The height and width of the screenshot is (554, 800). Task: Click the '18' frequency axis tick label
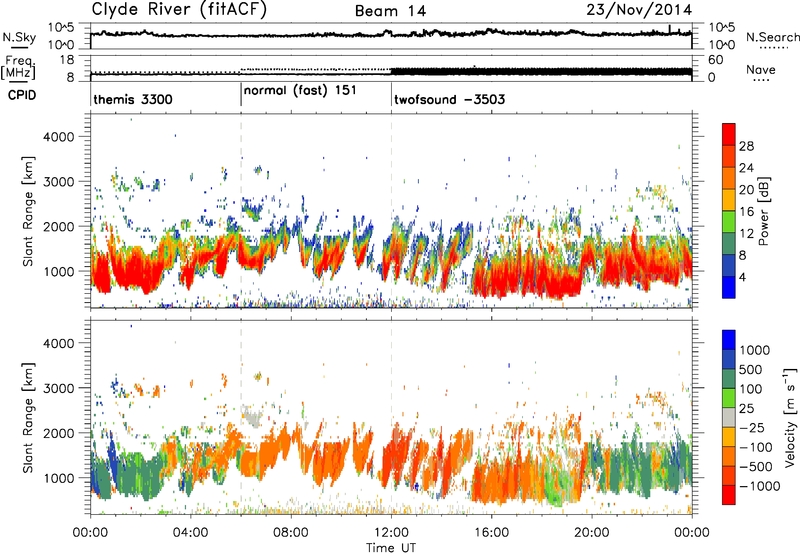(66, 60)
